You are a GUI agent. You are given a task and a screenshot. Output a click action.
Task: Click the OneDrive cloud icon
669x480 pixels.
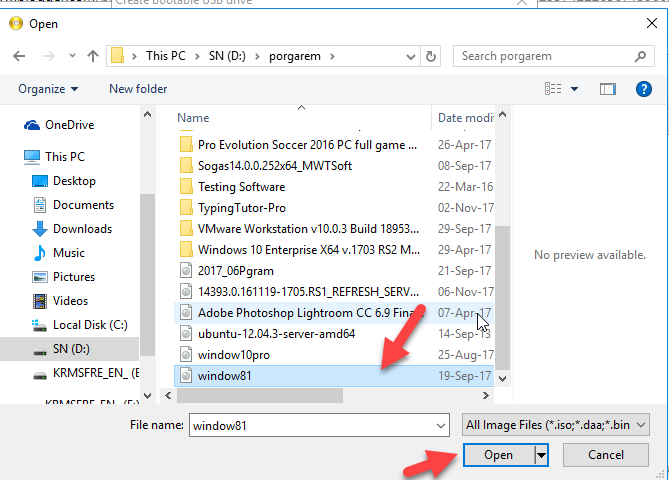coord(32,125)
